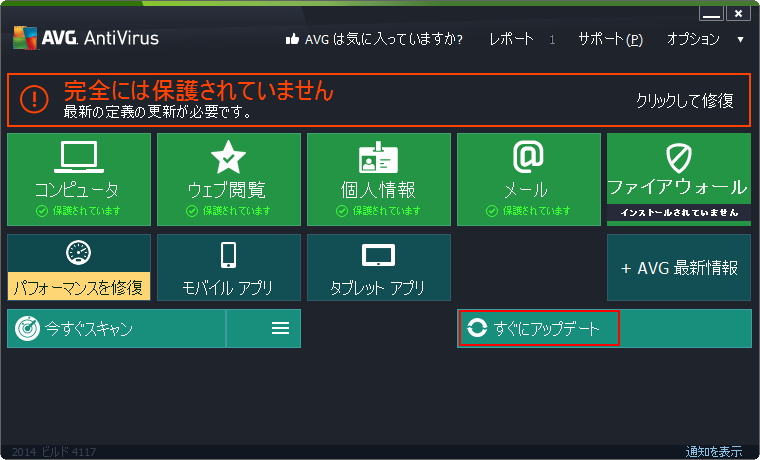Click the report count number 1

[552, 40]
